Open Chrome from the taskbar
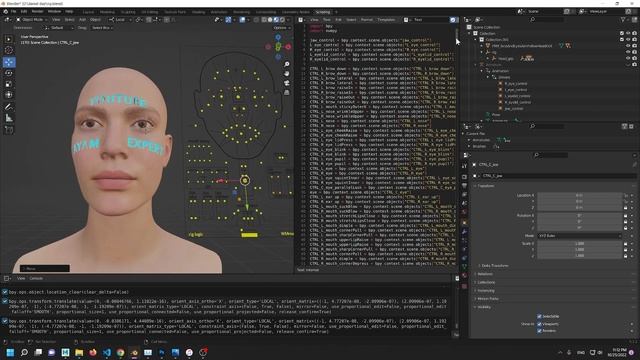640x360 pixels. tap(120, 352)
